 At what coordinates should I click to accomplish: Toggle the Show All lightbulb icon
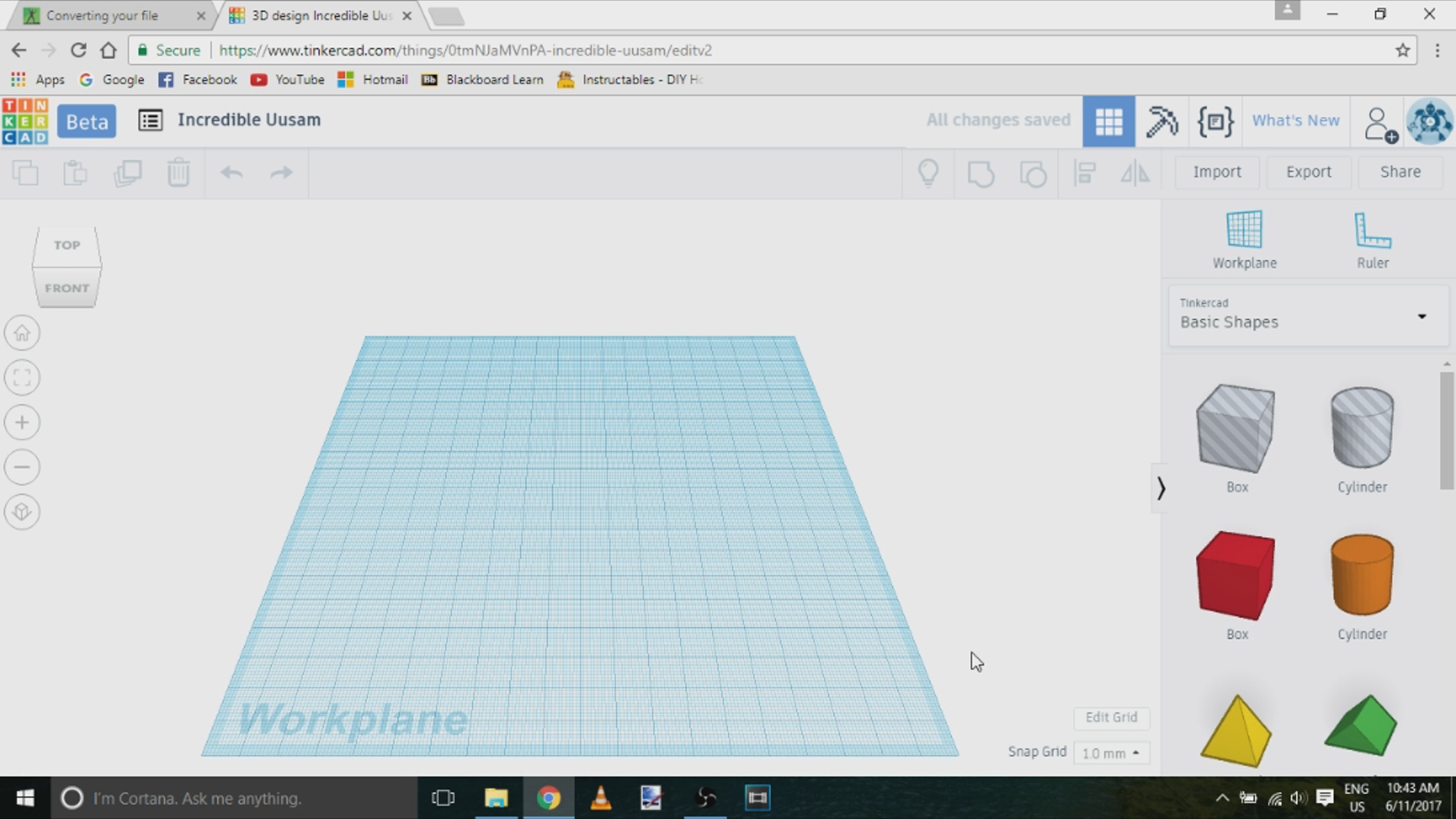pos(928,173)
